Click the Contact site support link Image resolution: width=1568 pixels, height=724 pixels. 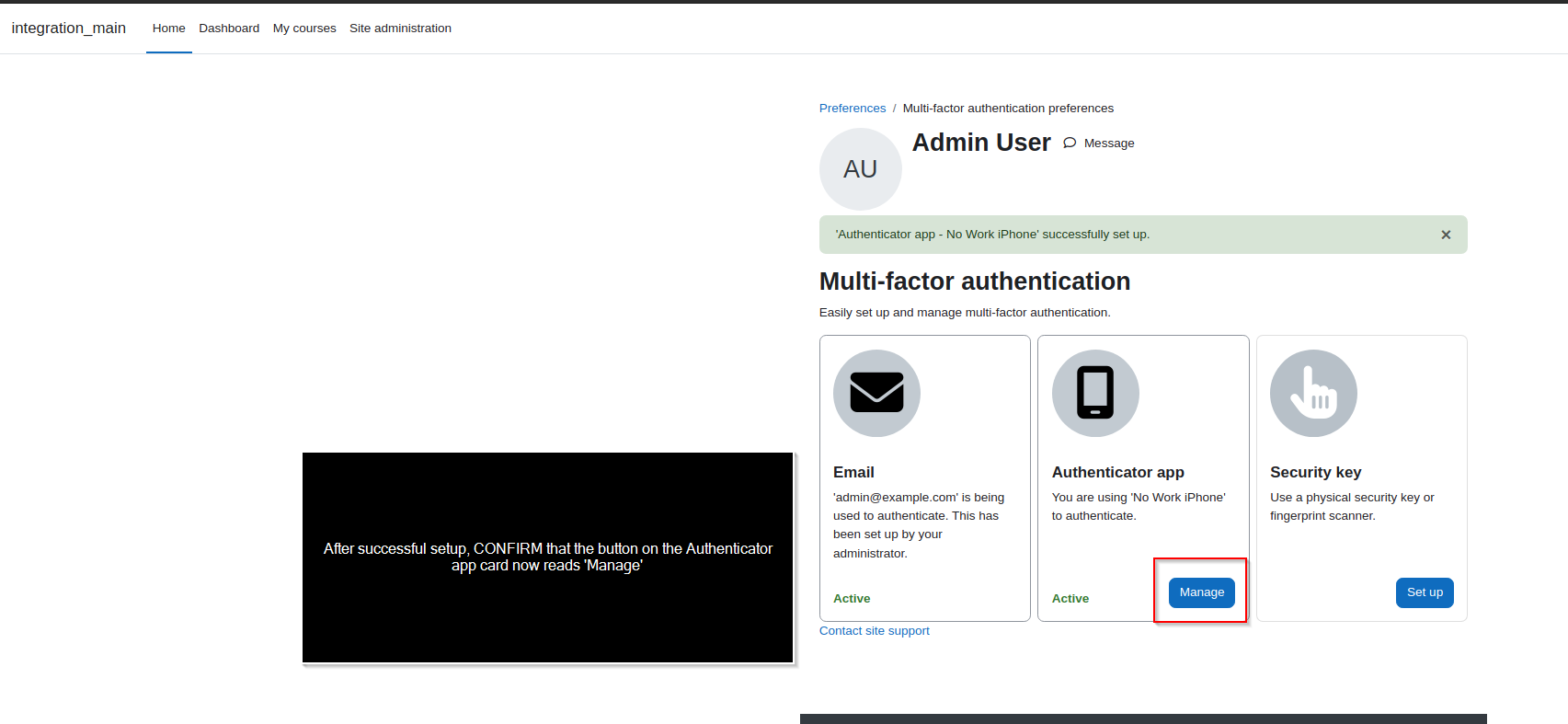875,631
